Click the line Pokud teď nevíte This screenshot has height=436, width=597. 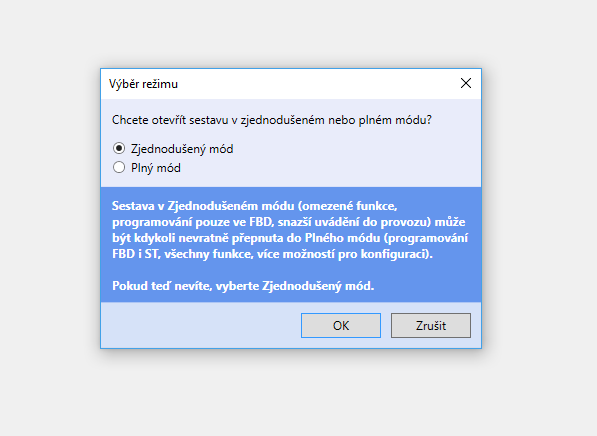tap(243, 286)
